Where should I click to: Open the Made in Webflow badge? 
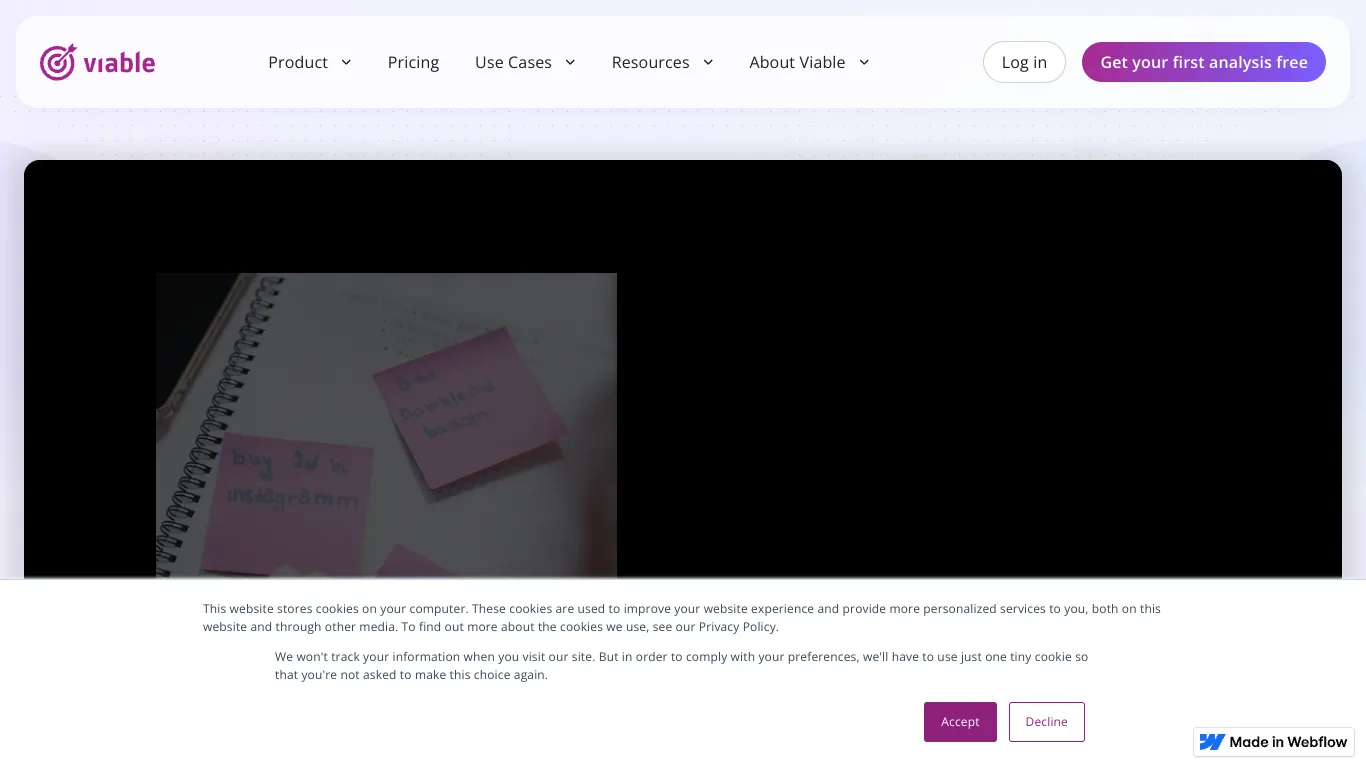point(1274,742)
